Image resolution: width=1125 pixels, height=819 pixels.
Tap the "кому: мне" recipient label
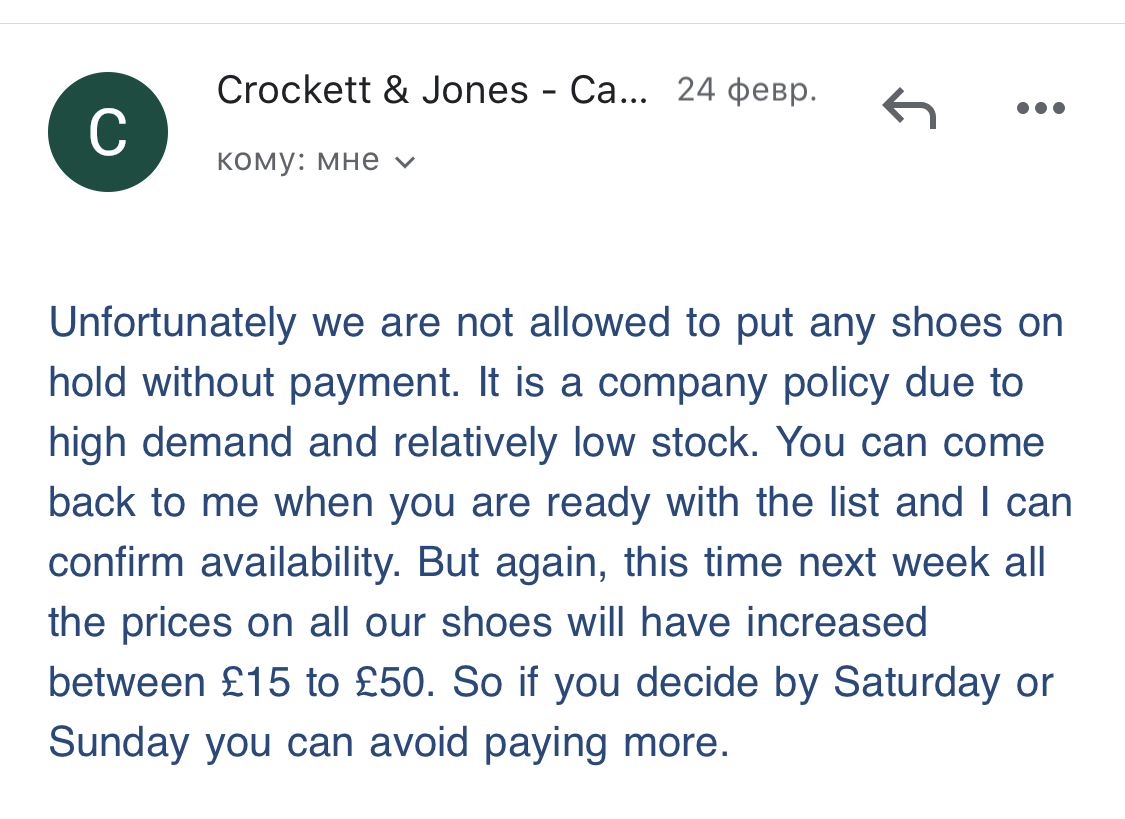298,160
